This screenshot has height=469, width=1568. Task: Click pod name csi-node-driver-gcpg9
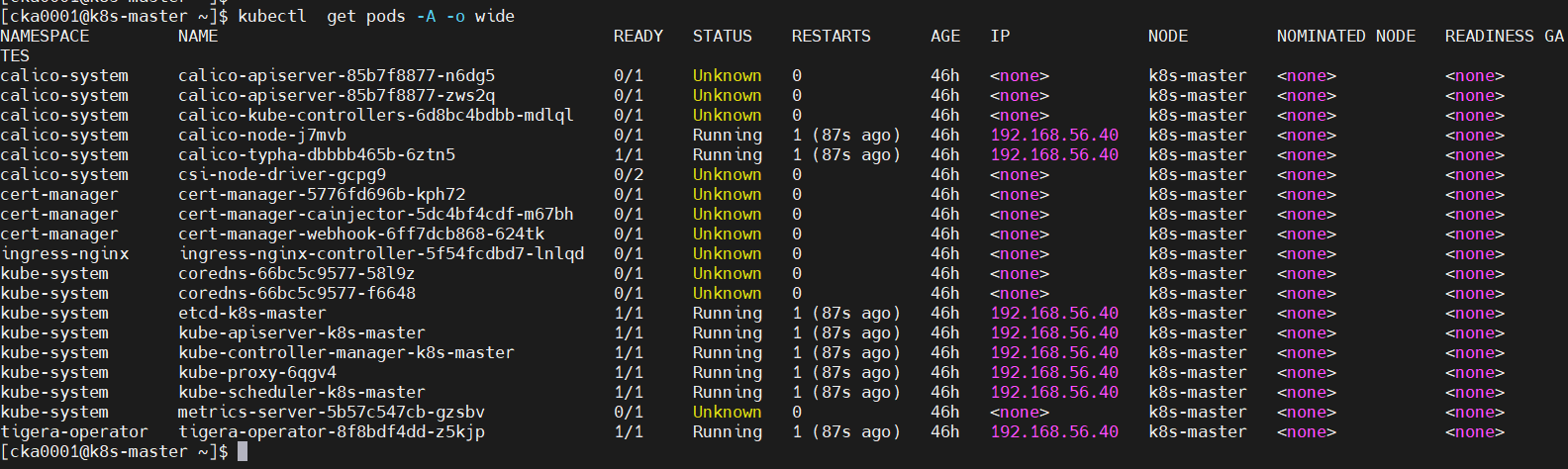282,174
